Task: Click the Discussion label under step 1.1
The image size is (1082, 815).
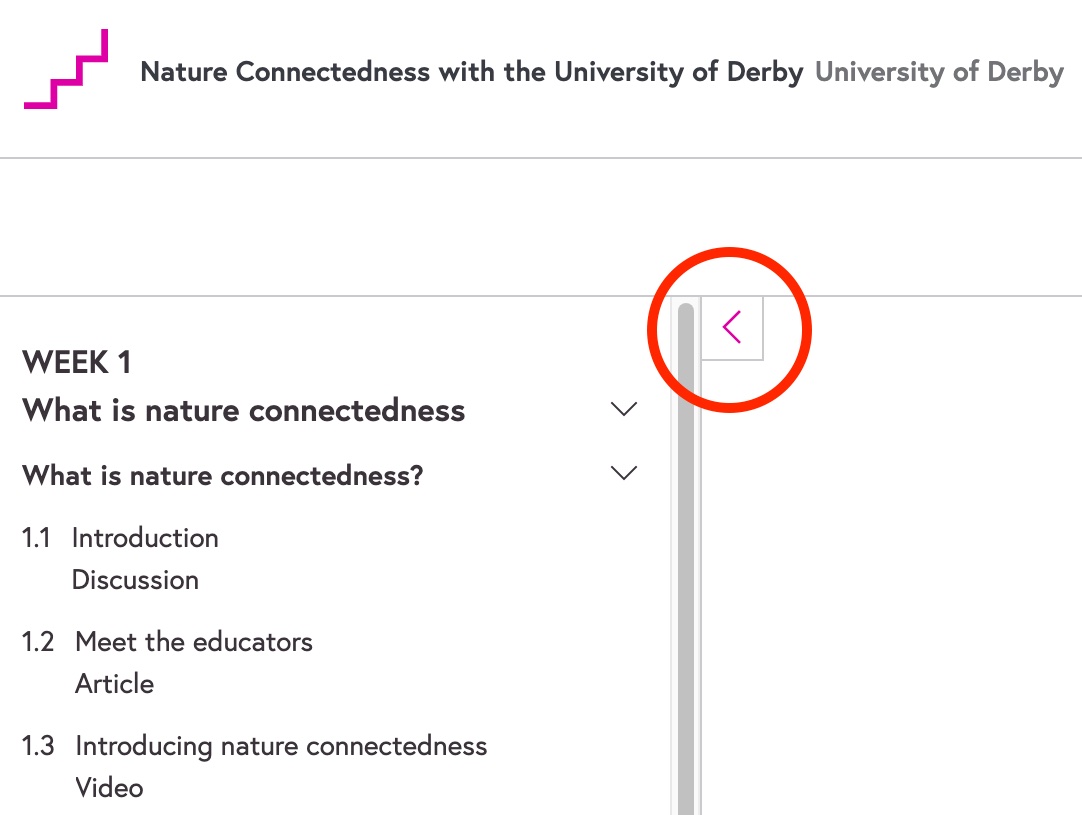Action: point(135,580)
